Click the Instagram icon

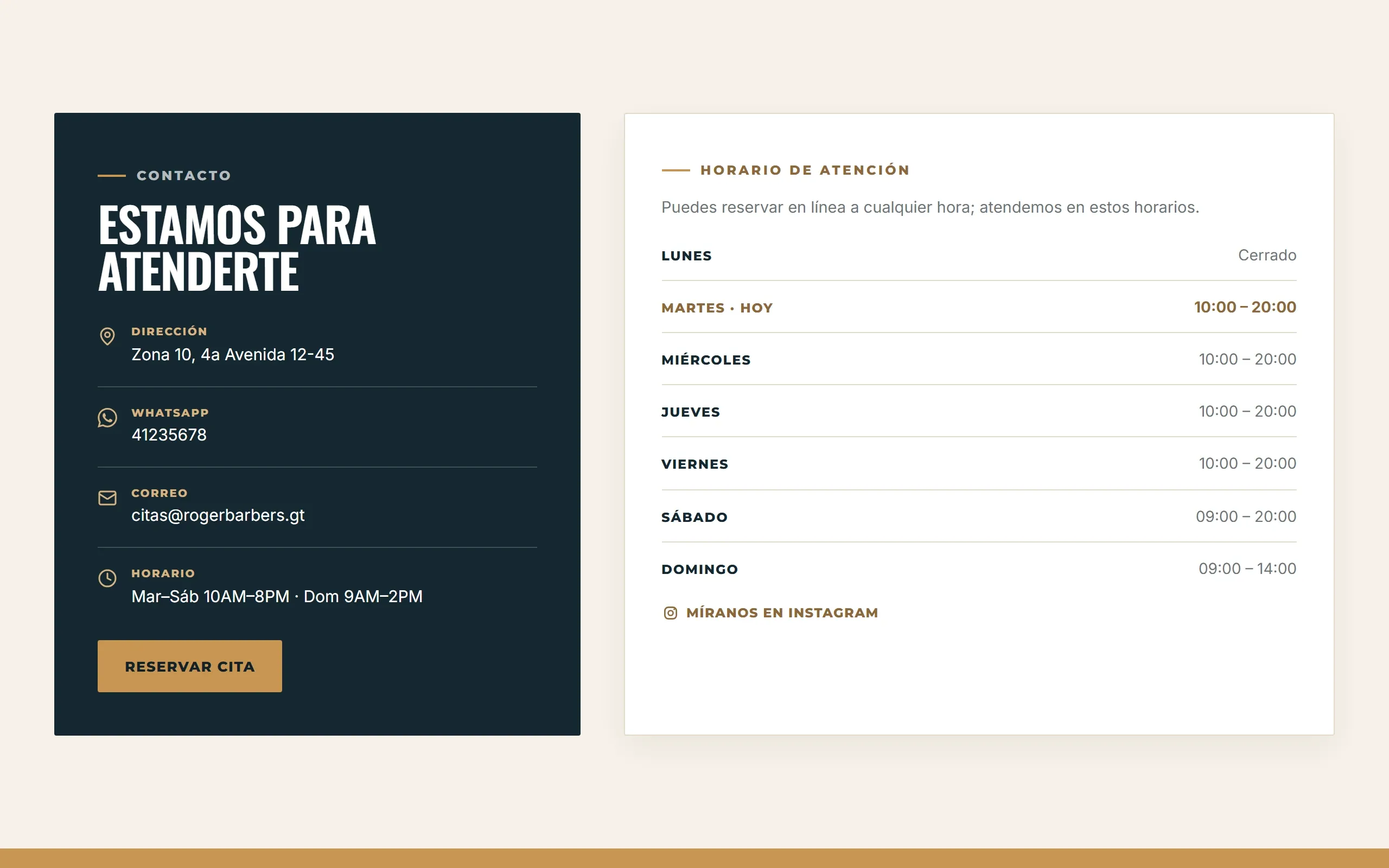coord(671,613)
